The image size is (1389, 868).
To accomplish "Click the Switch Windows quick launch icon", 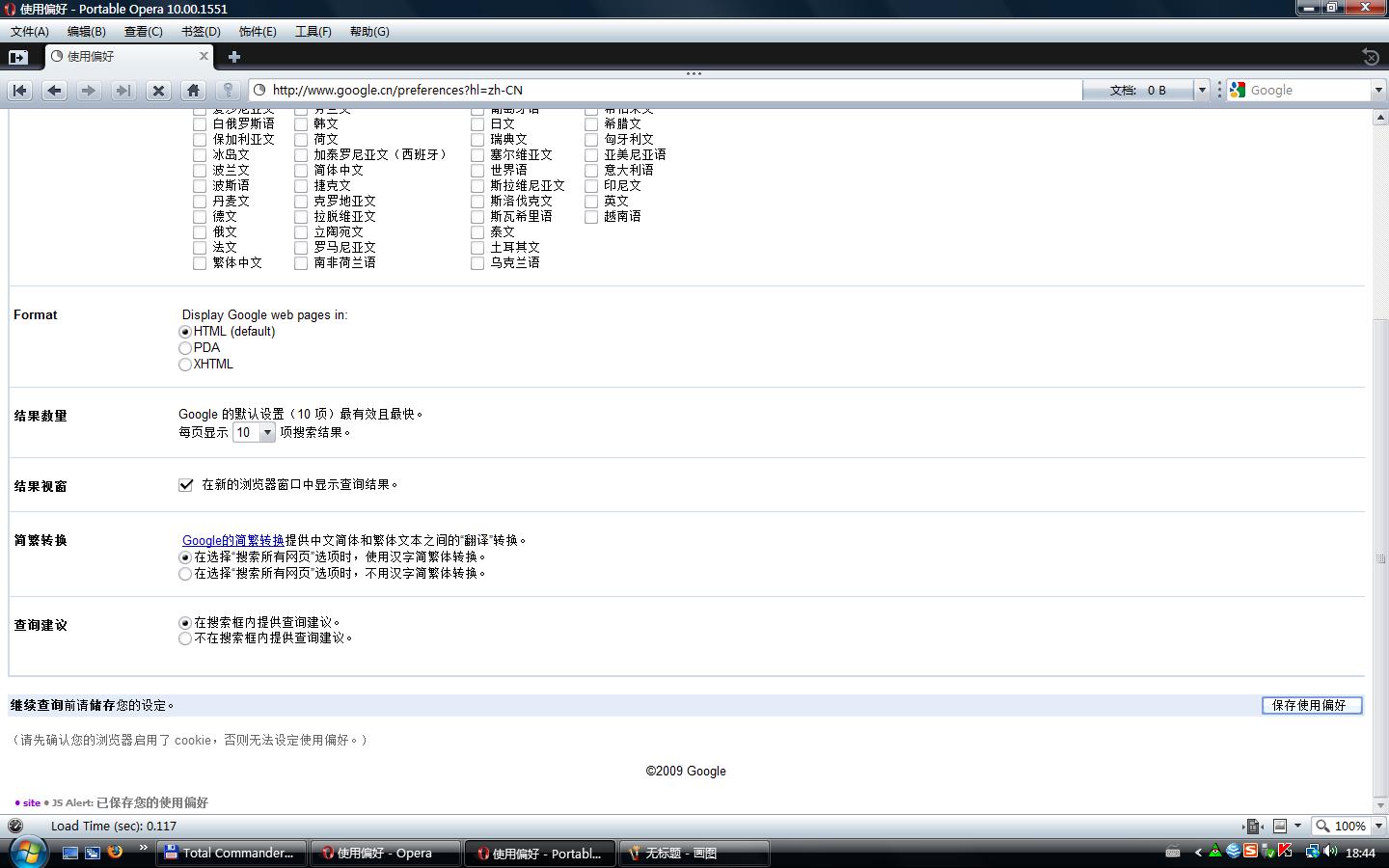I will coord(93,853).
